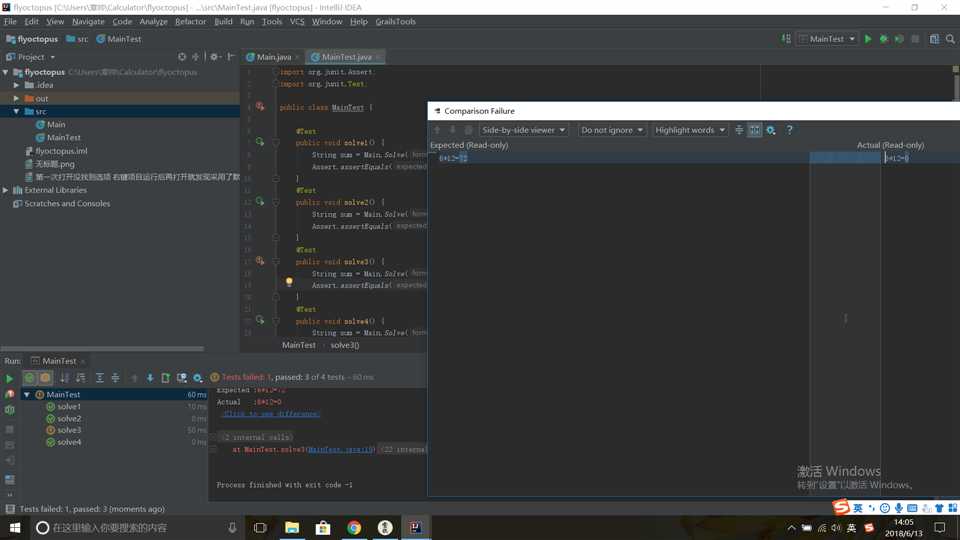Open the Side-by-side viewer dropdown
Viewport: 960px width, 540px height.
(523, 130)
